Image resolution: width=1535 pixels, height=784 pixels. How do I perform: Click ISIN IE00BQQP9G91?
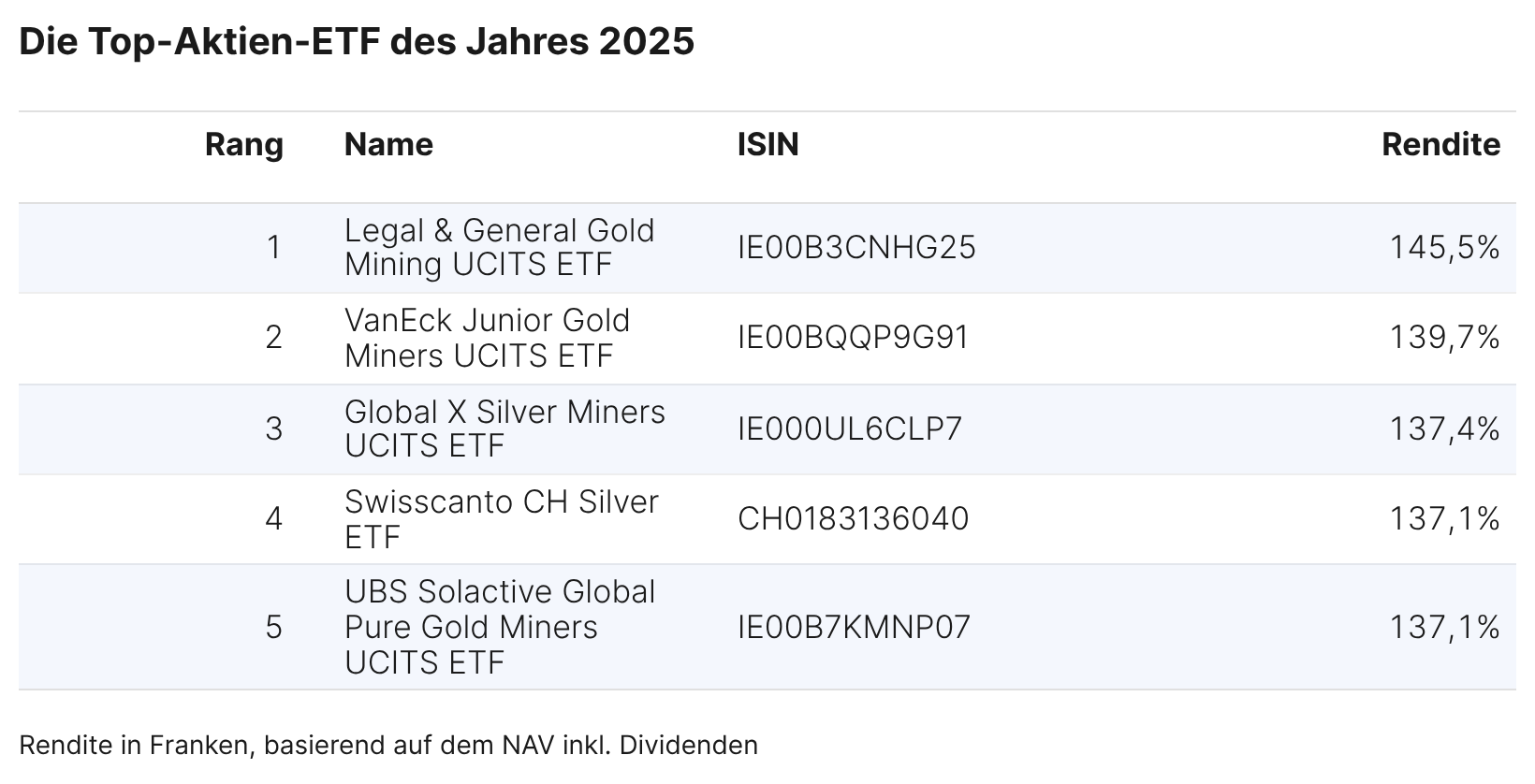[x=853, y=338]
